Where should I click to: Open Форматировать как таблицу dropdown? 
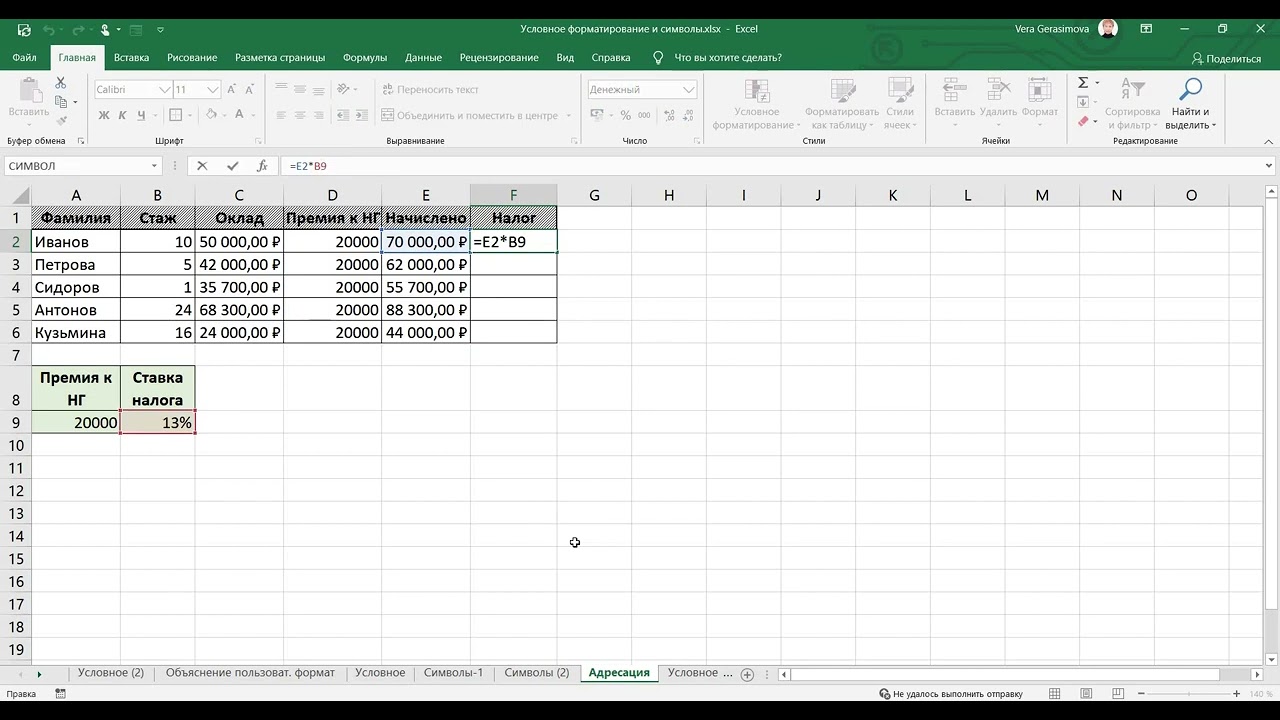click(x=842, y=104)
